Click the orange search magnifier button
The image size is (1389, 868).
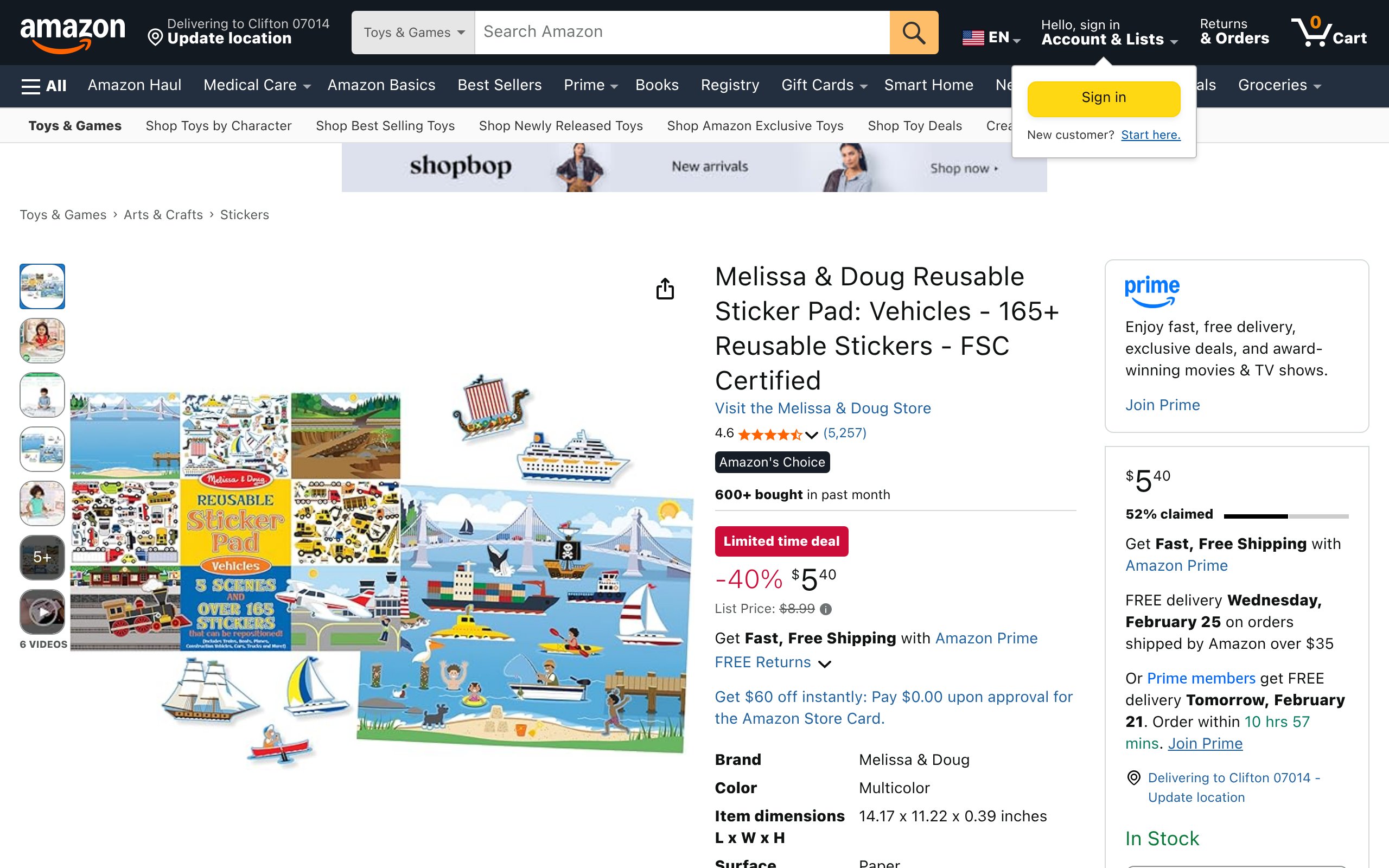point(913,33)
